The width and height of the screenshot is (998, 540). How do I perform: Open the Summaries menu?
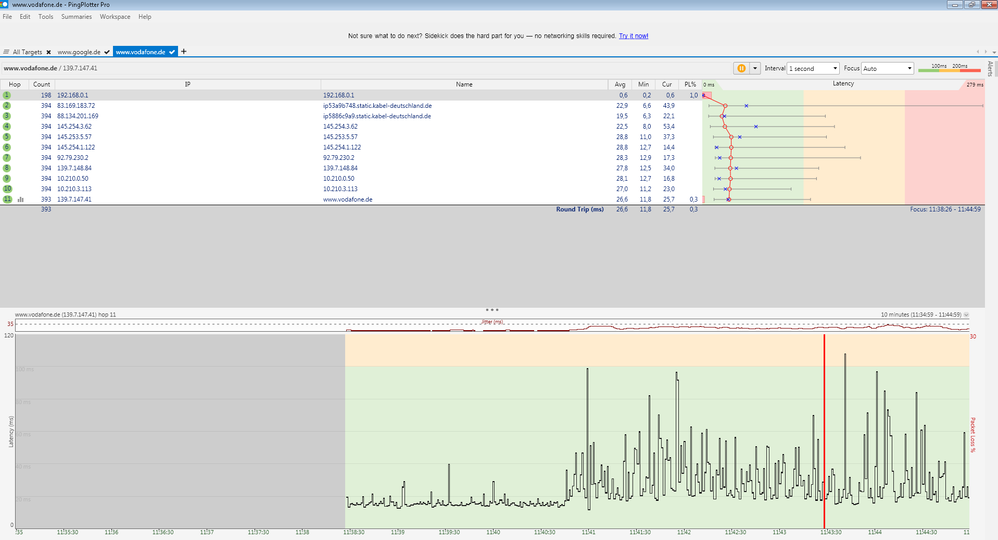76,17
